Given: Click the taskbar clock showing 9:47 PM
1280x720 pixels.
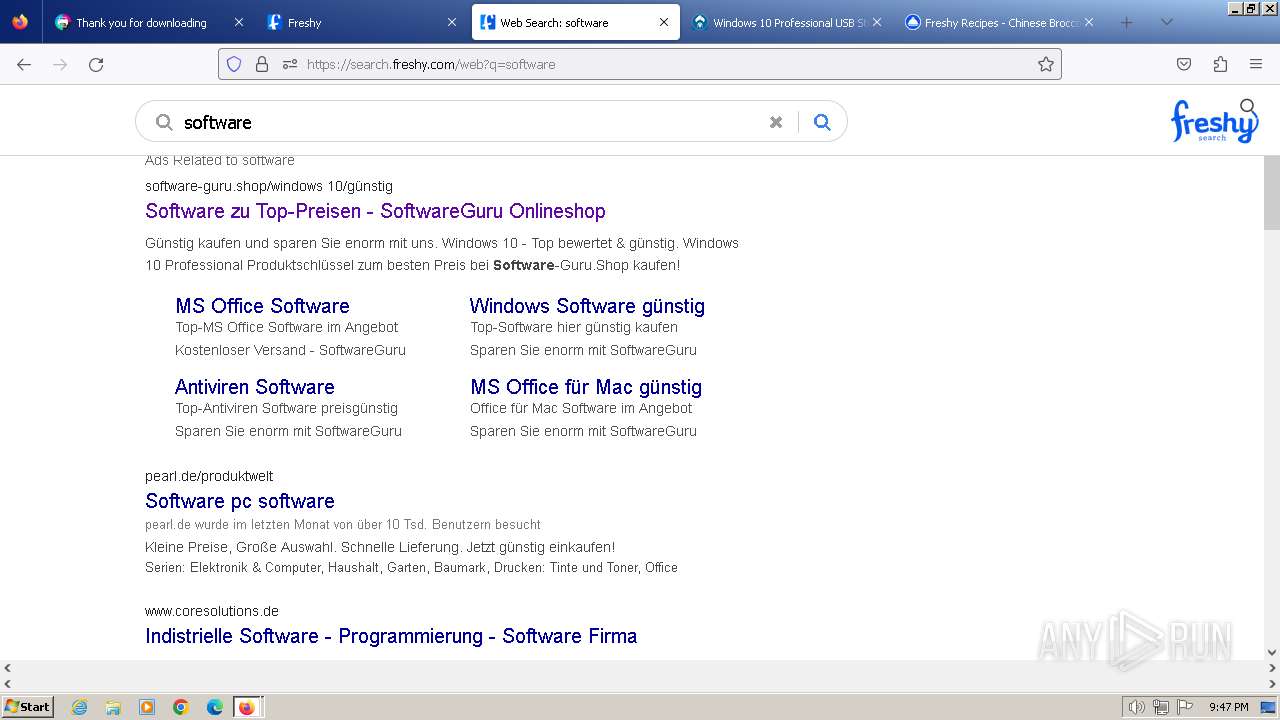Looking at the screenshot, I should (x=1228, y=707).
